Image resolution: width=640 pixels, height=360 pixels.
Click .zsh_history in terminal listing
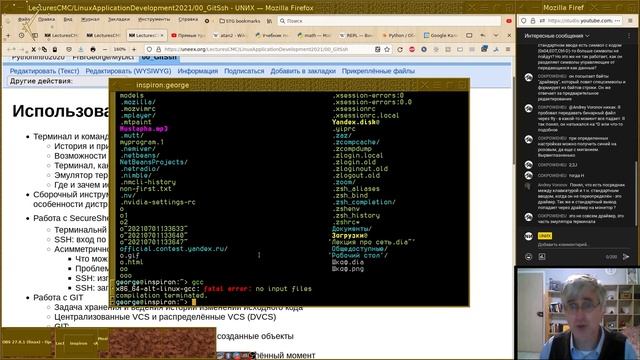click(356, 215)
